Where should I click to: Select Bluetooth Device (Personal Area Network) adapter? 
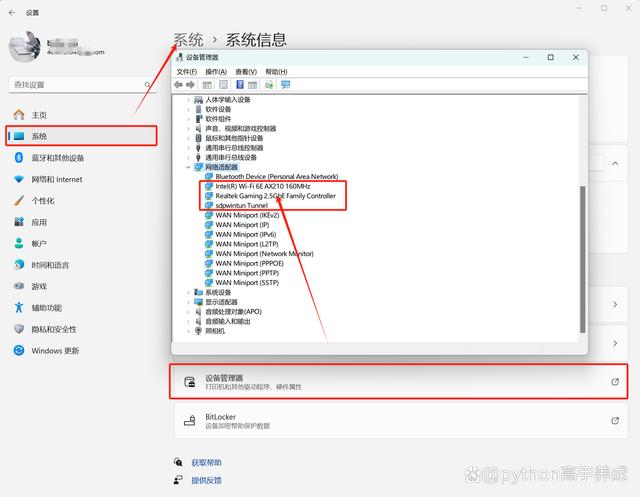click(x=277, y=176)
